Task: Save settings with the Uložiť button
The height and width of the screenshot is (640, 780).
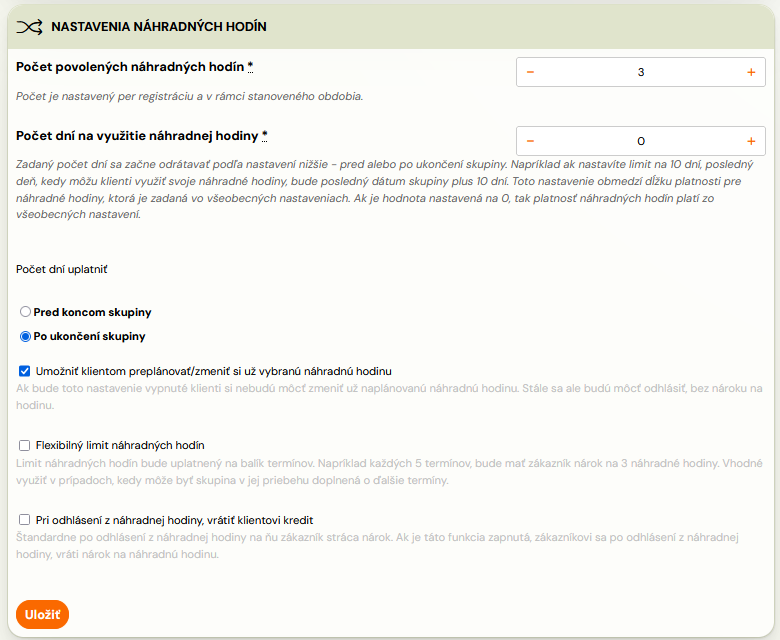Action: point(42,615)
